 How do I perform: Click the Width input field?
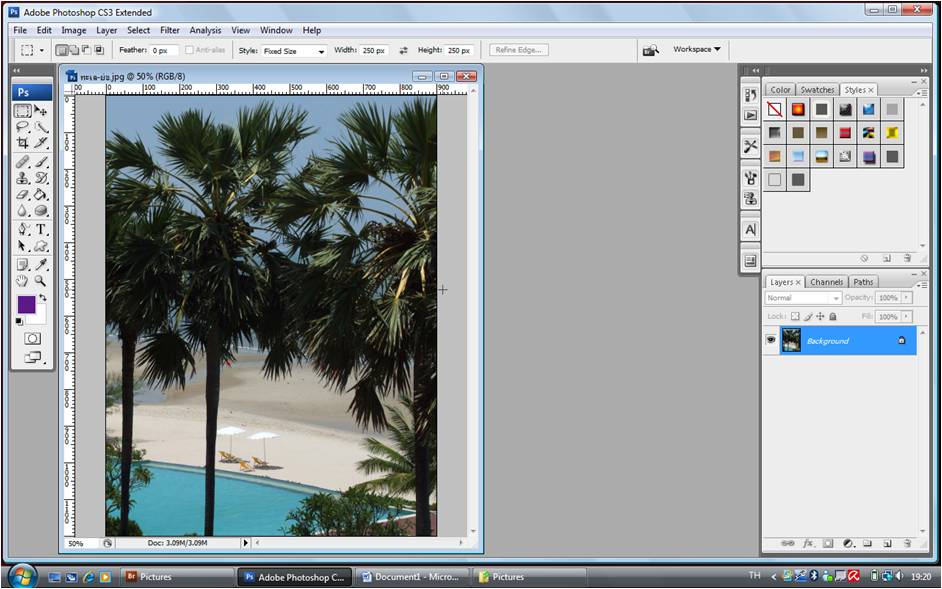[x=374, y=50]
